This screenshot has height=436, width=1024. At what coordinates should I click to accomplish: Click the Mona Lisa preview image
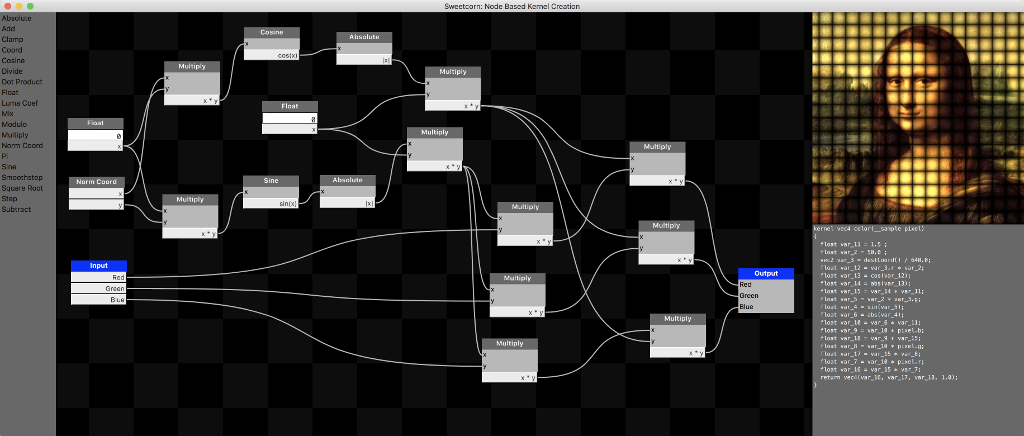point(918,118)
